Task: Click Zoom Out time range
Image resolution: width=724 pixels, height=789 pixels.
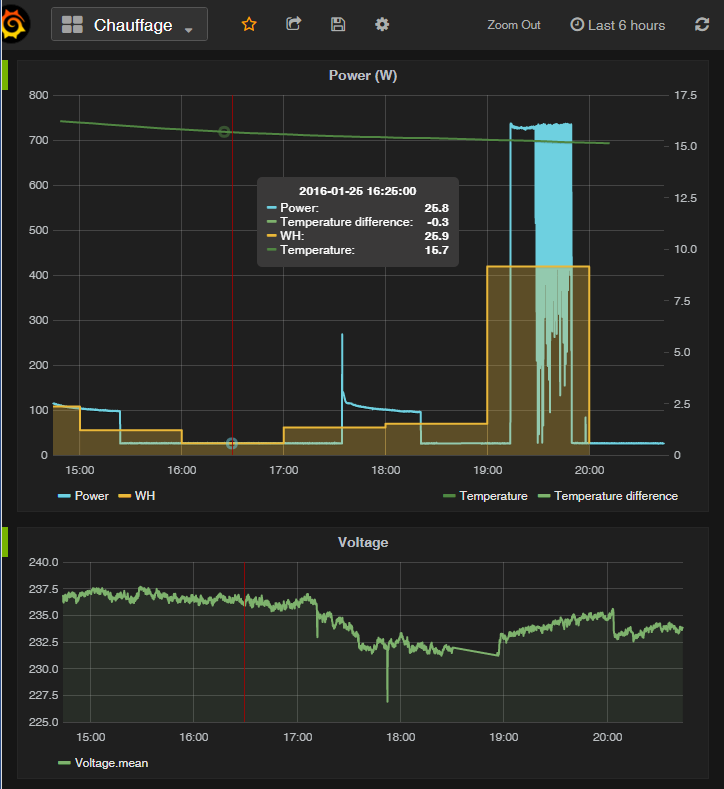Action: [513, 25]
